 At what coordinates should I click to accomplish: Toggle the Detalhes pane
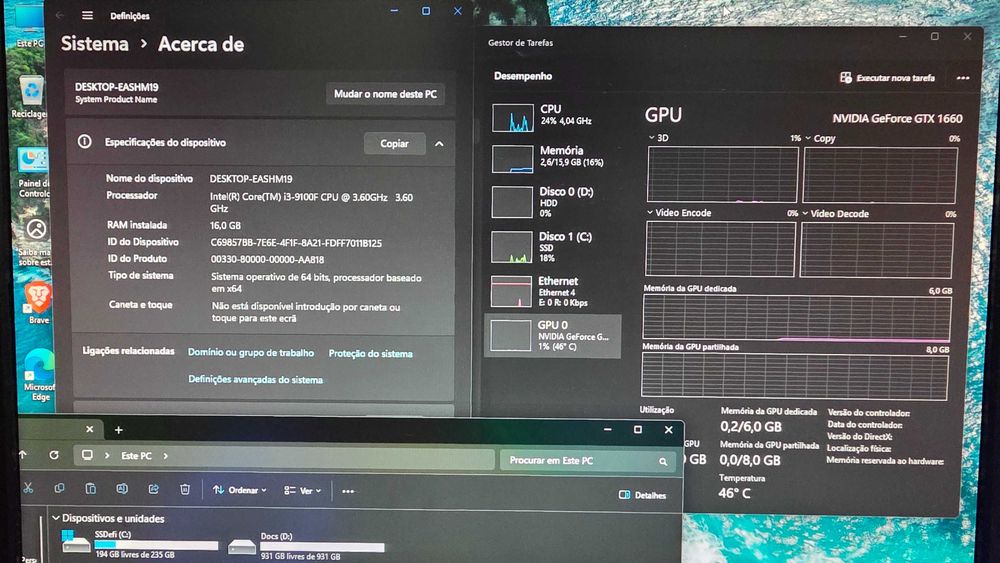[x=642, y=495]
